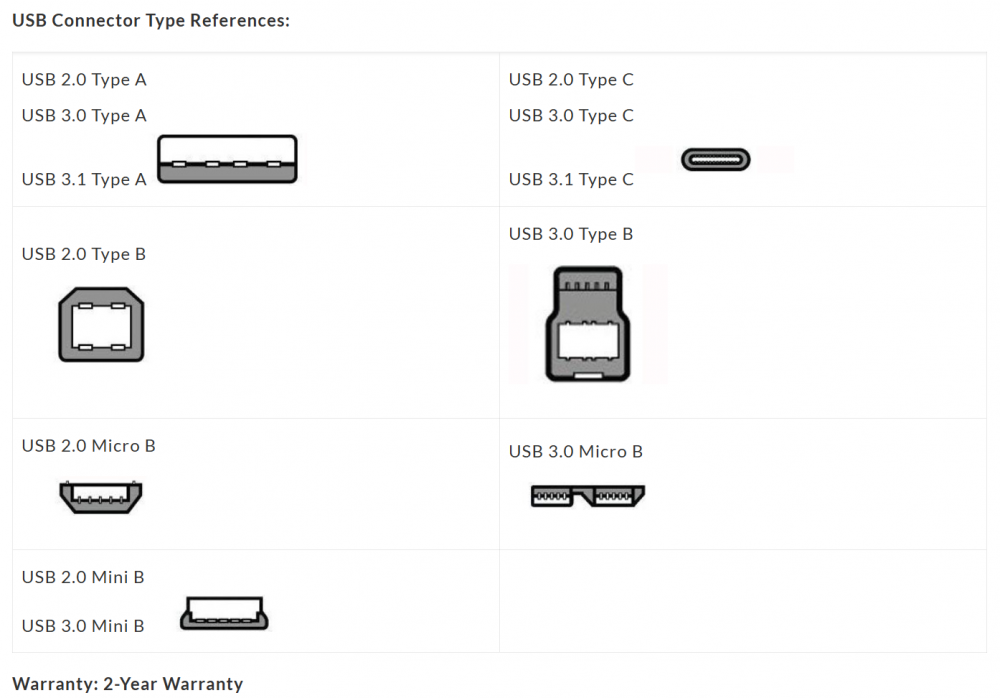This screenshot has width=1000, height=698.
Task: Click the "USB 3.0 Mini B" label
Action: pyautogui.click(x=83, y=626)
